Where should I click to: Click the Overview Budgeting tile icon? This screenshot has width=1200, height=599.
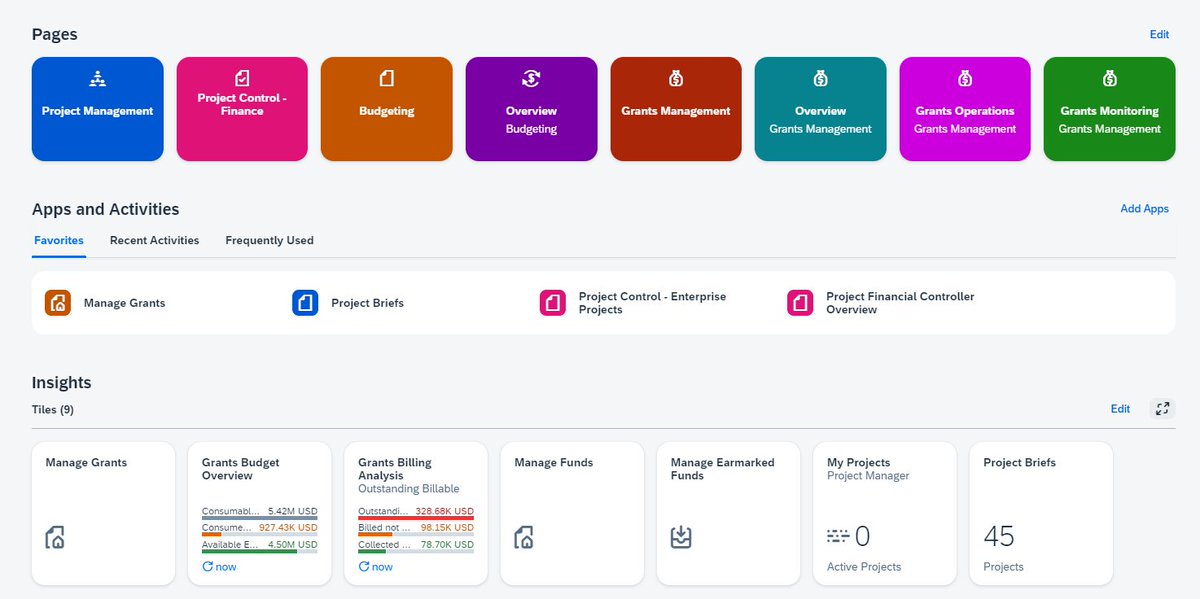tap(531, 78)
